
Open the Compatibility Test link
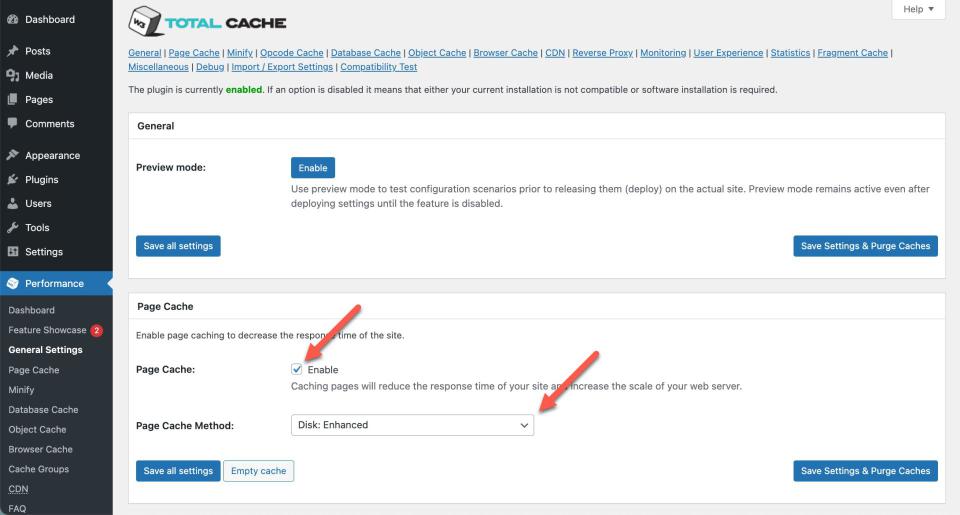coord(378,67)
